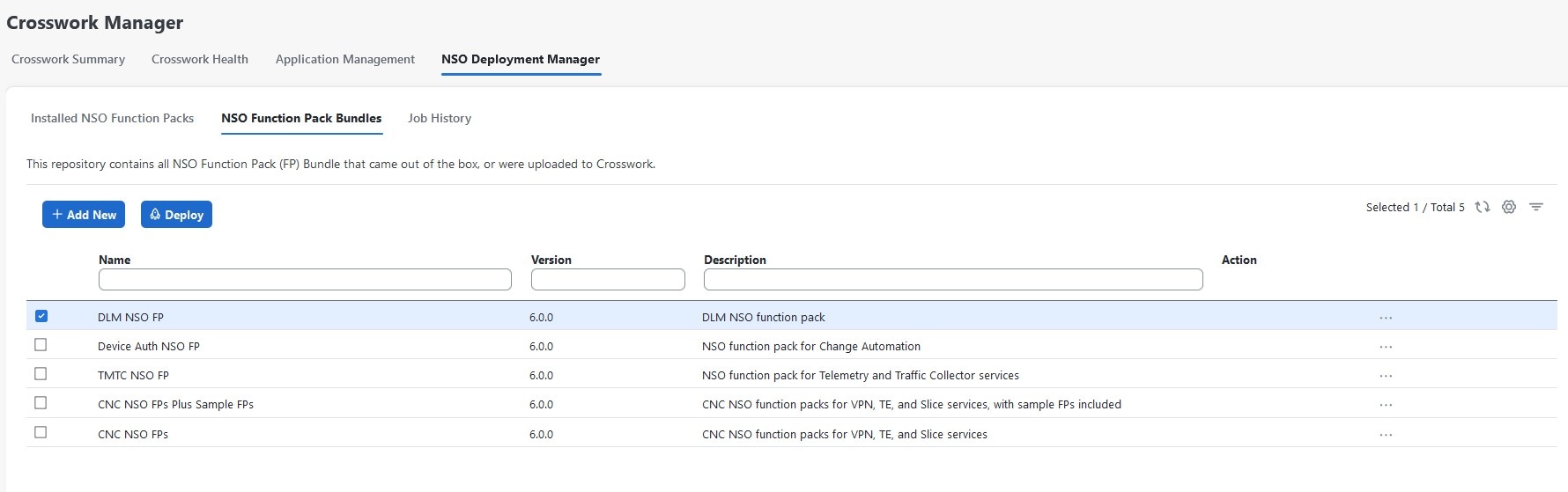Open actions menu for DLM NSO FP
Image resolution: width=1568 pixels, height=492 pixels.
point(1386,318)
